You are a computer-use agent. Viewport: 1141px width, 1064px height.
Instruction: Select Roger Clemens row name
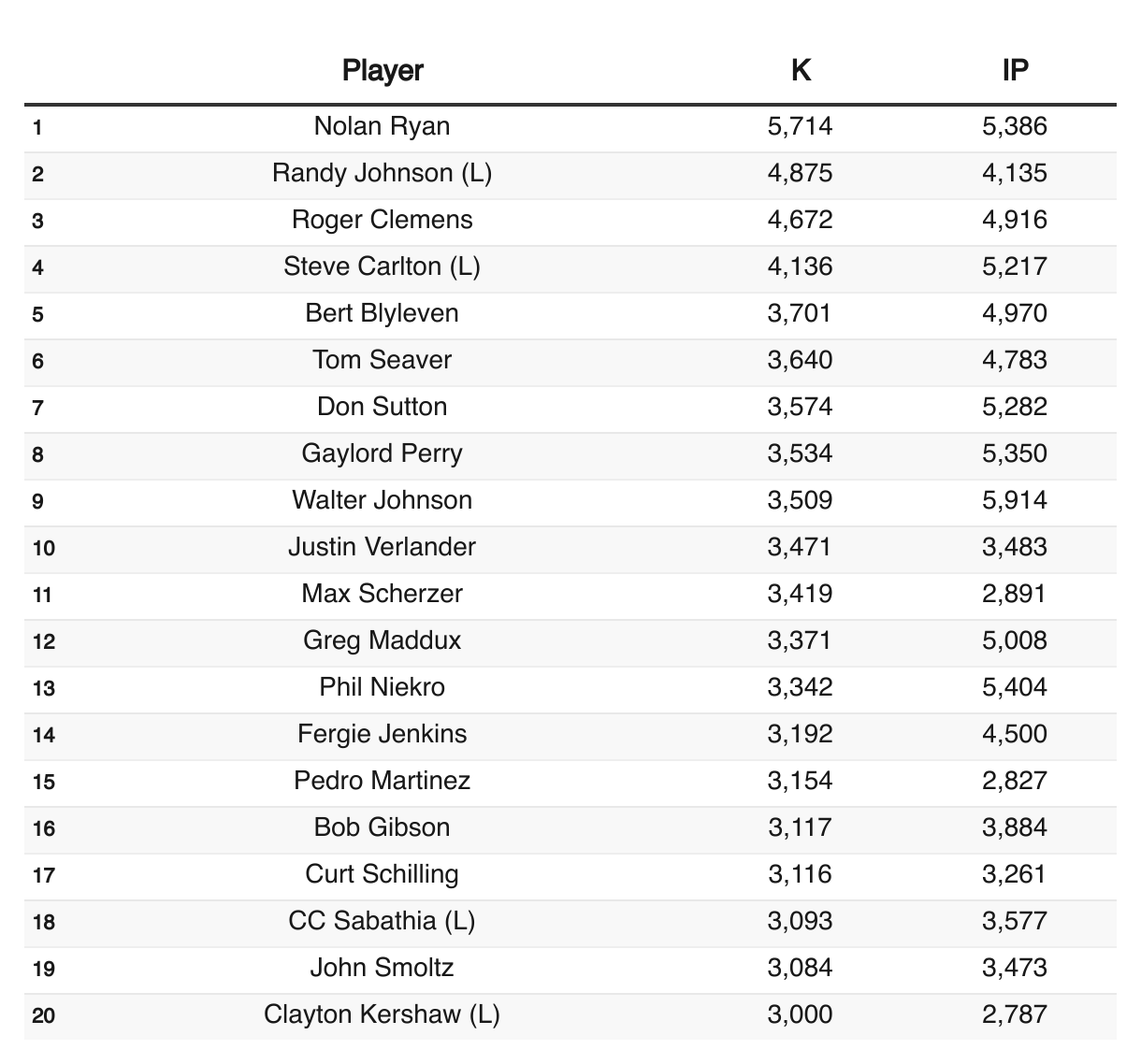pyautogui.click(x=383, y=220)
